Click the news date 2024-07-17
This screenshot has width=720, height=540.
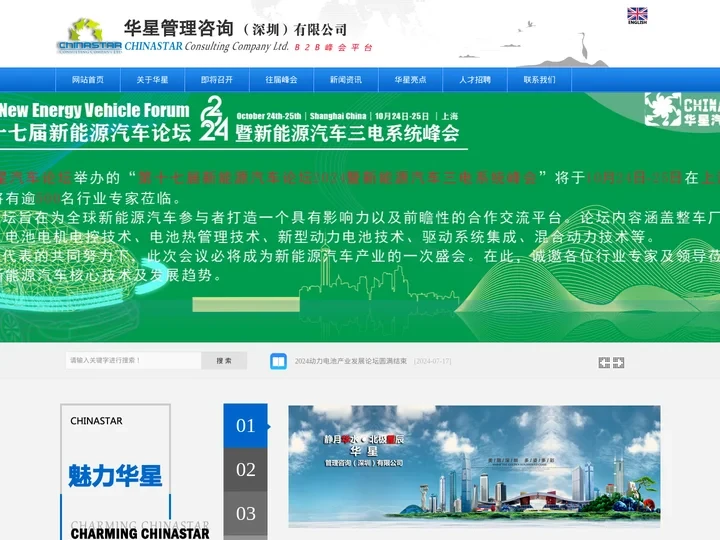pyautogui.click(x=433, y=361)
